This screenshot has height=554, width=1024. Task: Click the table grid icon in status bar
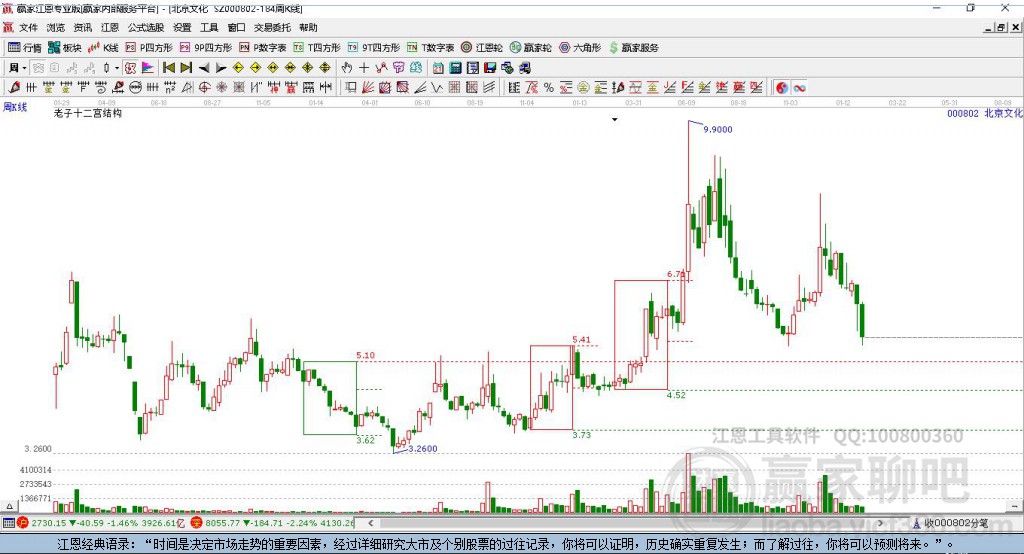8,523
